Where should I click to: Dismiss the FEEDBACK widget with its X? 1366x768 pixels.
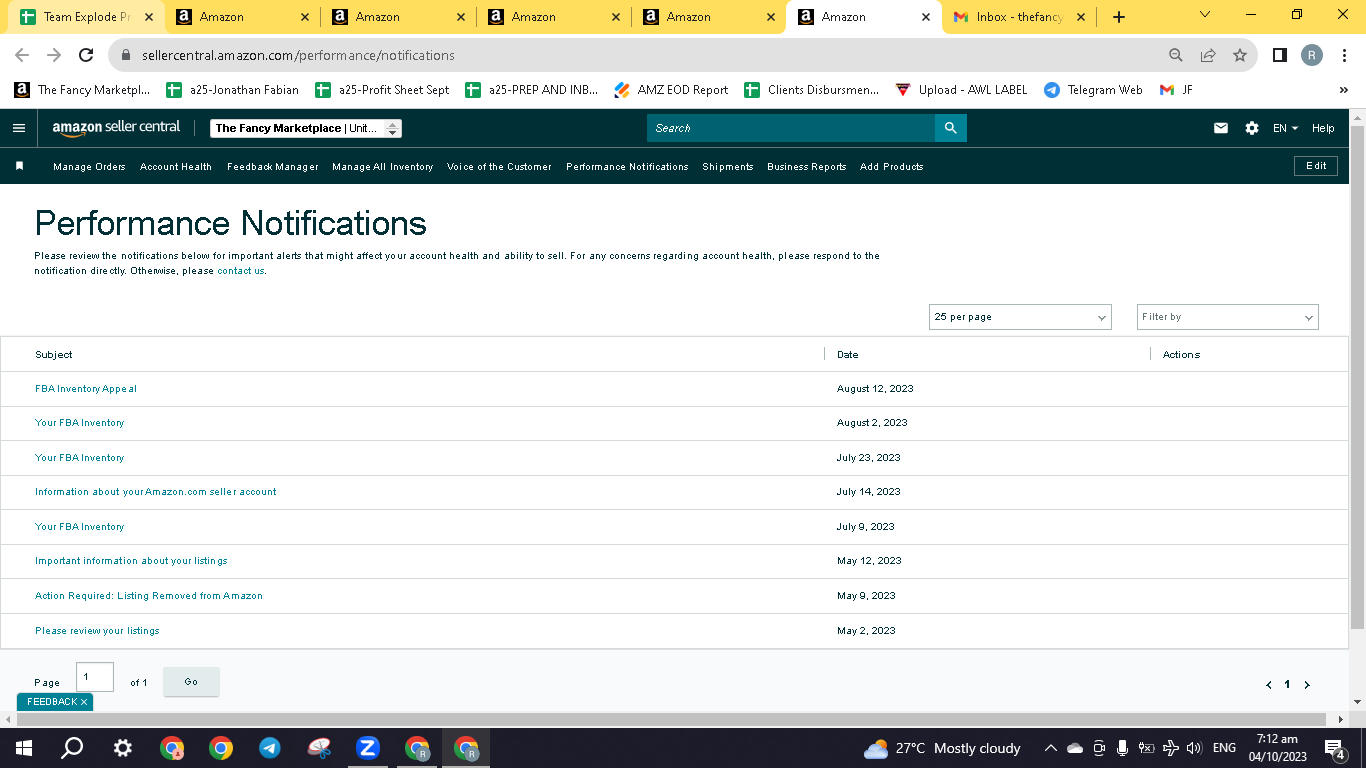coord(84,702)
